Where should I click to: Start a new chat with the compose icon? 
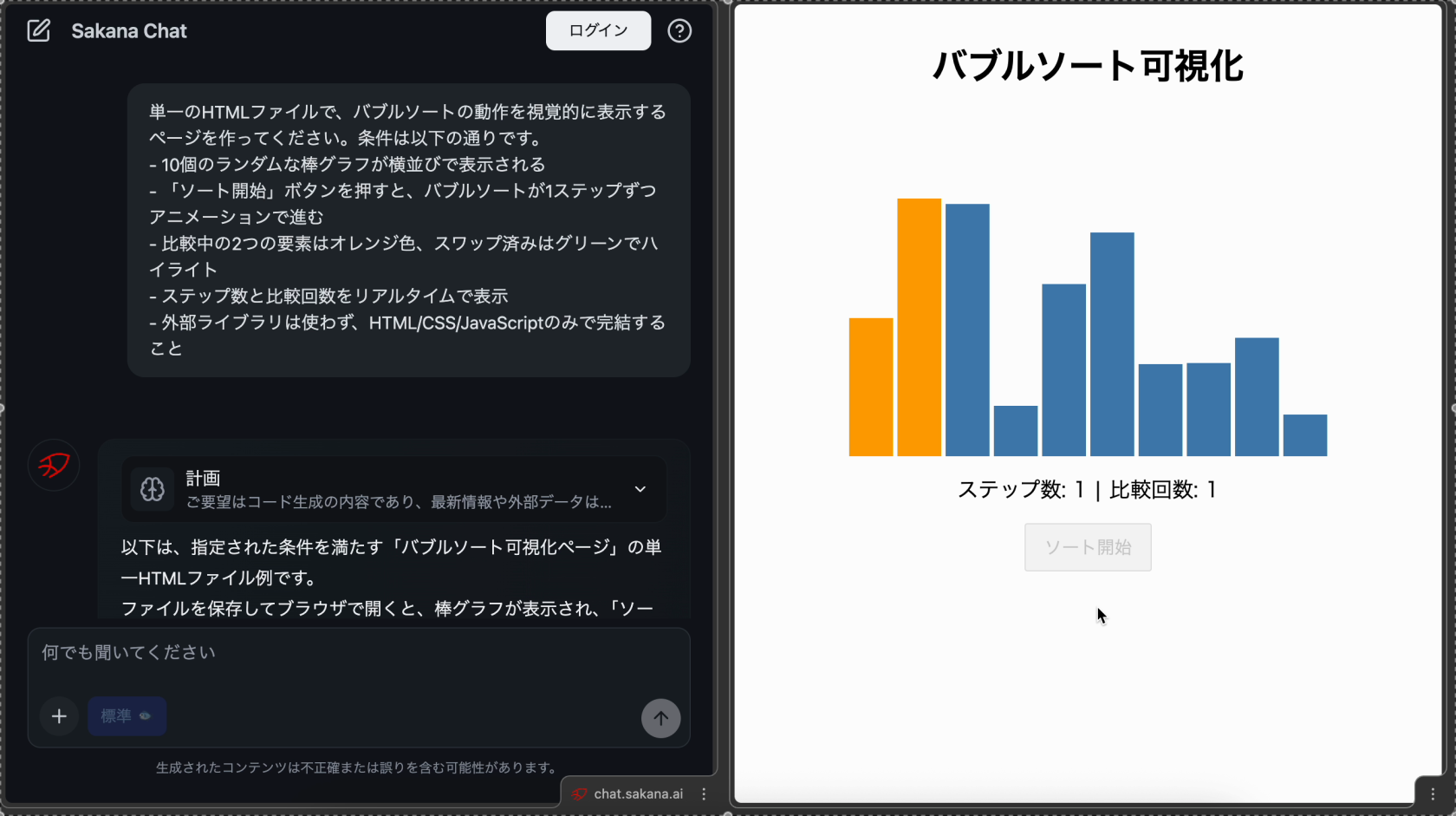(39, 30)
